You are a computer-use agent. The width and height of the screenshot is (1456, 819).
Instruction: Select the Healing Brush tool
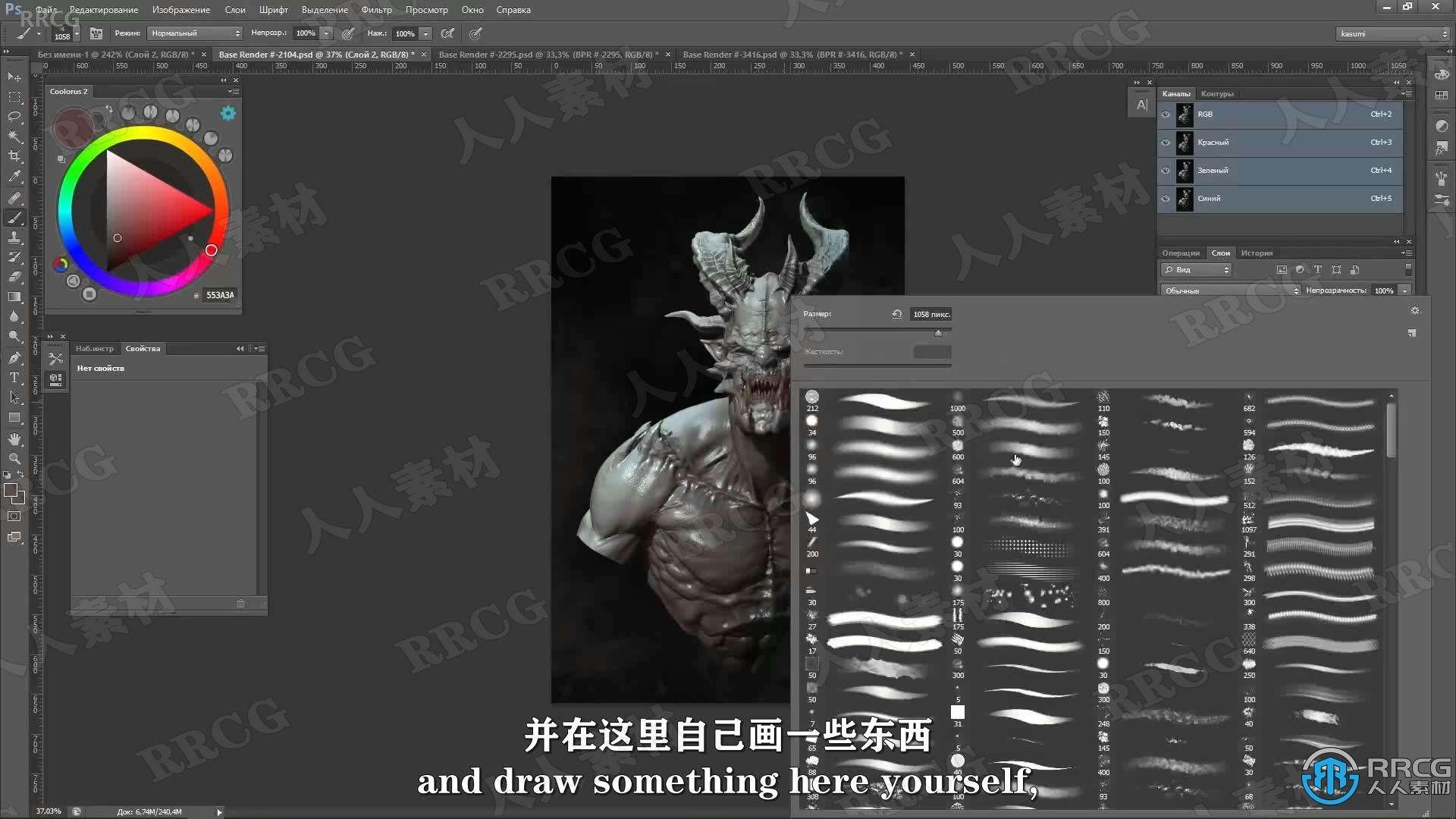pos(14,197)
